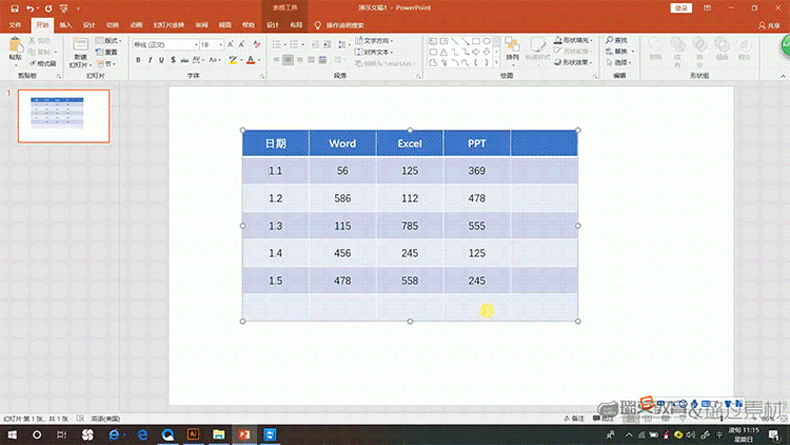Toggle Underline formatting

161,60
